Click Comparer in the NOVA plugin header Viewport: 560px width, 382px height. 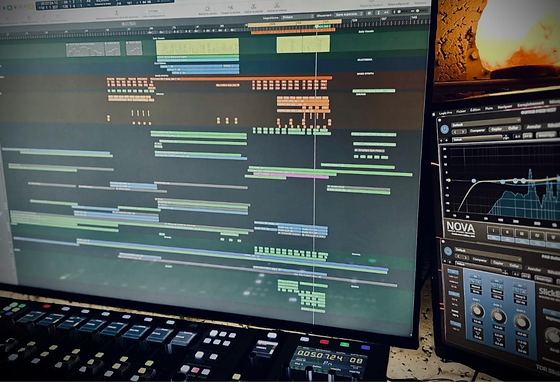pos(477,130)
